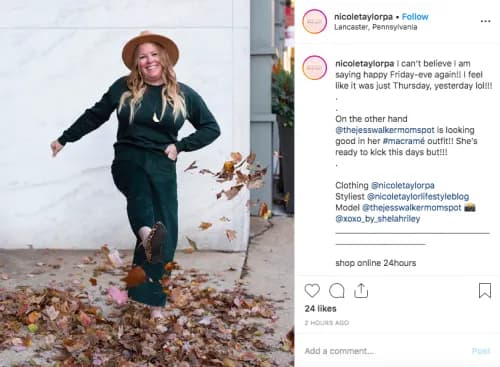Visit the @nicoletaylorlifestyleblog stylist mention

418,196
